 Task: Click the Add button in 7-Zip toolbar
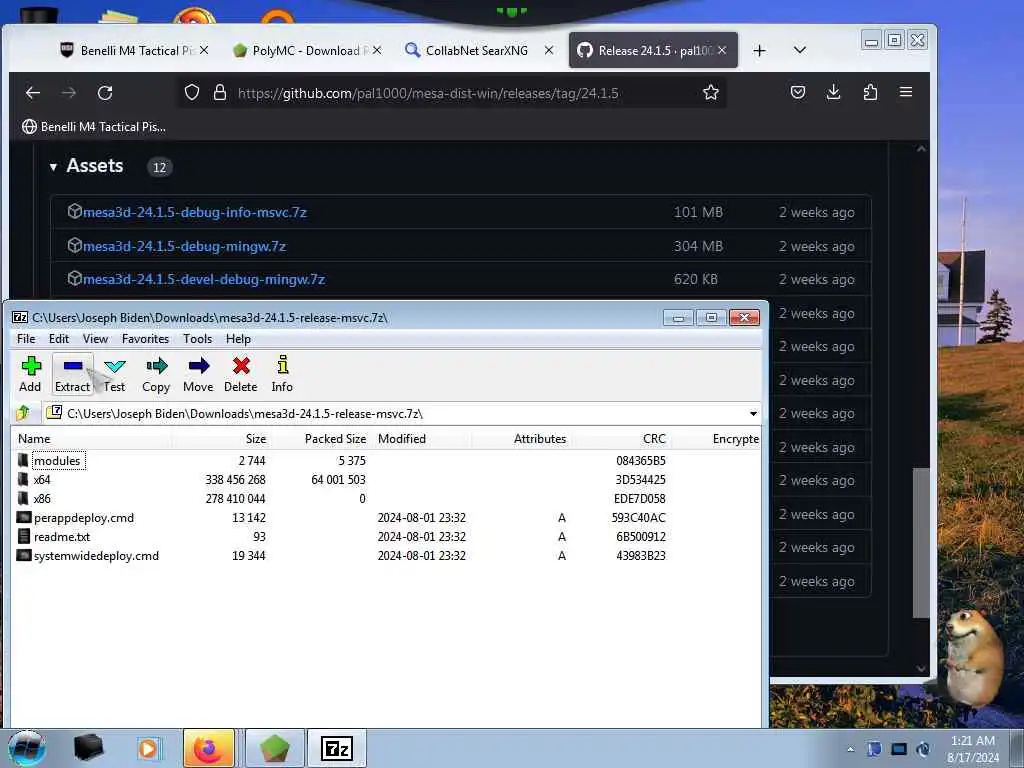30,374
